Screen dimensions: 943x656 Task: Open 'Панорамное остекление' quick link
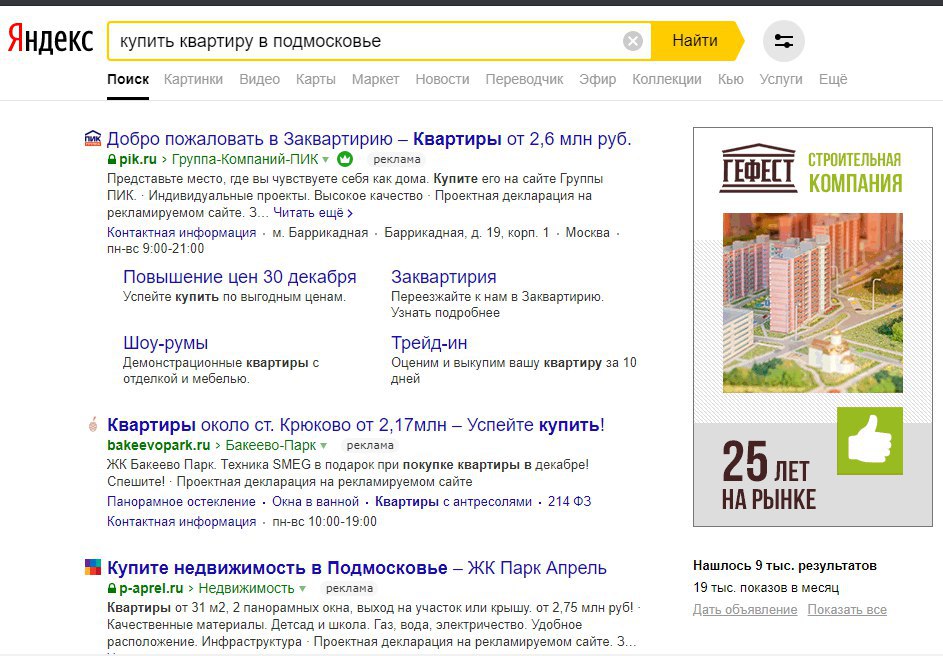pos(182,501)
